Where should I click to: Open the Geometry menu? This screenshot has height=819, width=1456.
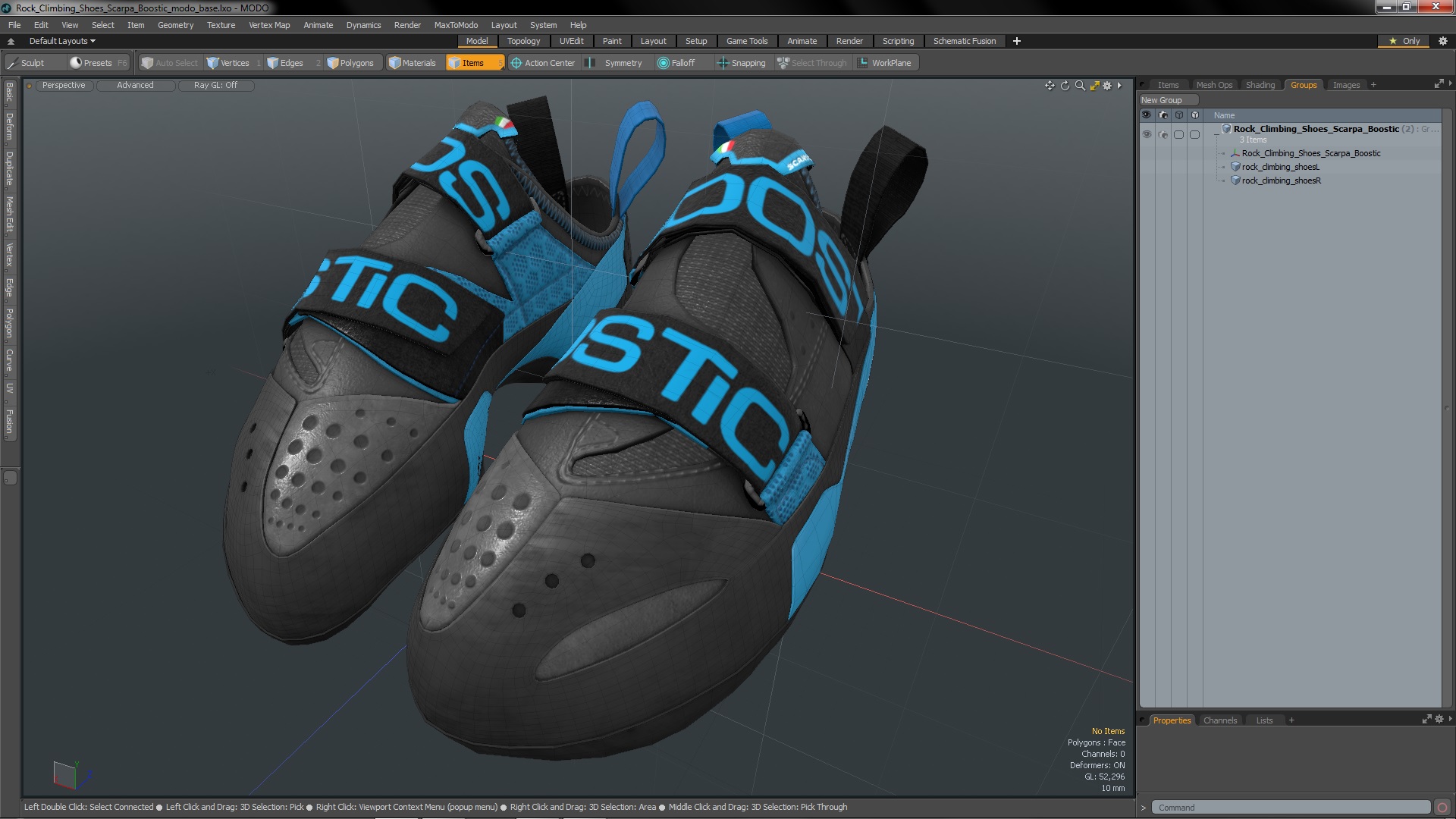175,25
